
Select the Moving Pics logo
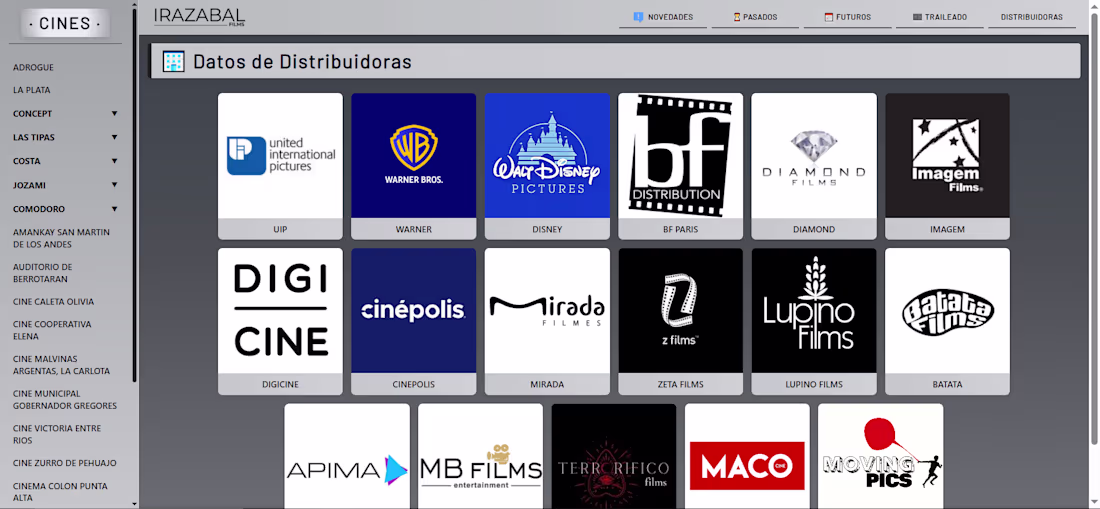tap(880, 456)
